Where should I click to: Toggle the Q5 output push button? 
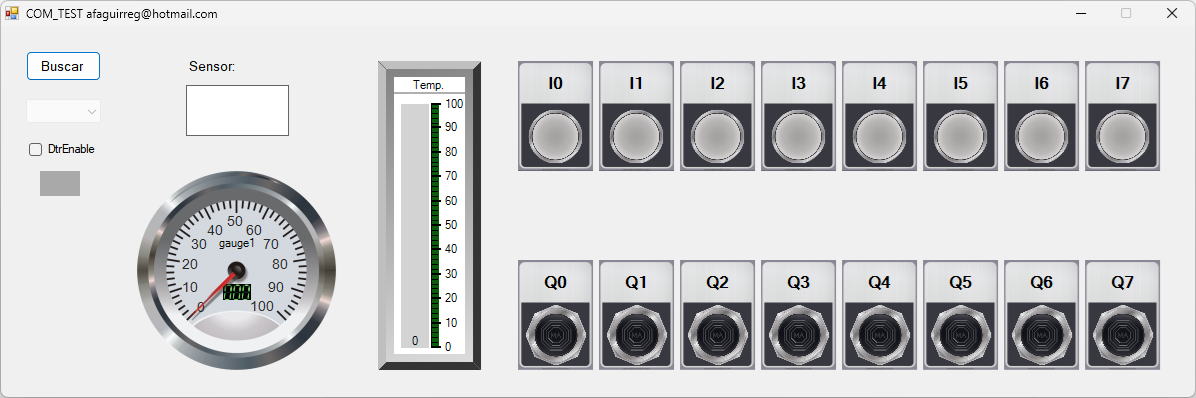960,334
